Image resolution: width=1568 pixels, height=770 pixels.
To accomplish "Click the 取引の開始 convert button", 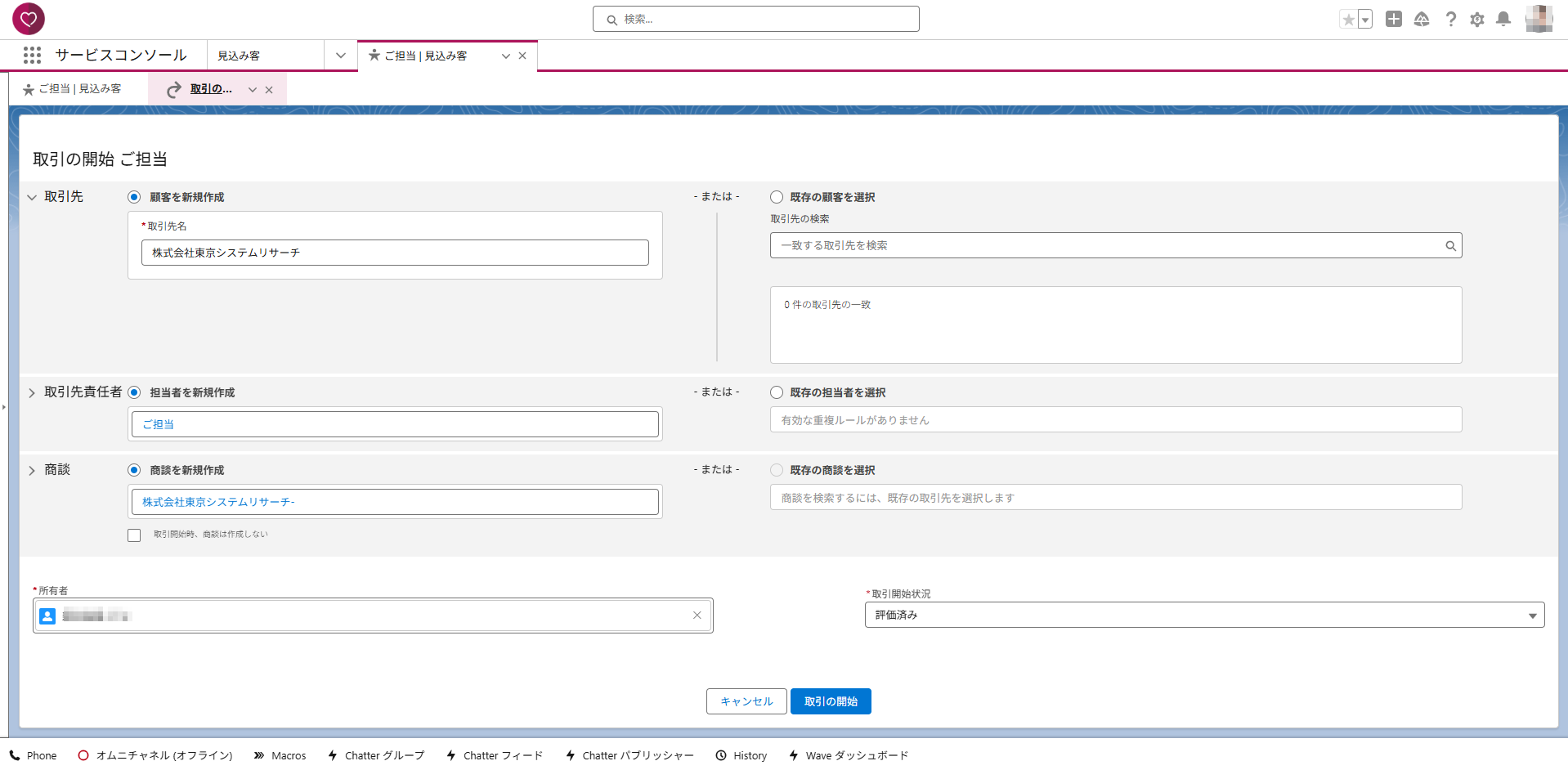I will click(x=830, y=701).
